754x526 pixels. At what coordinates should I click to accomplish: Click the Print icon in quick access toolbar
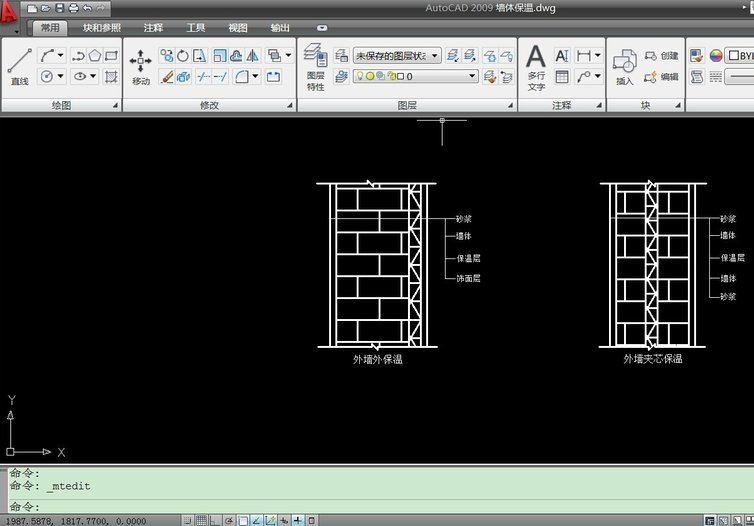click(x=74, y=8)
